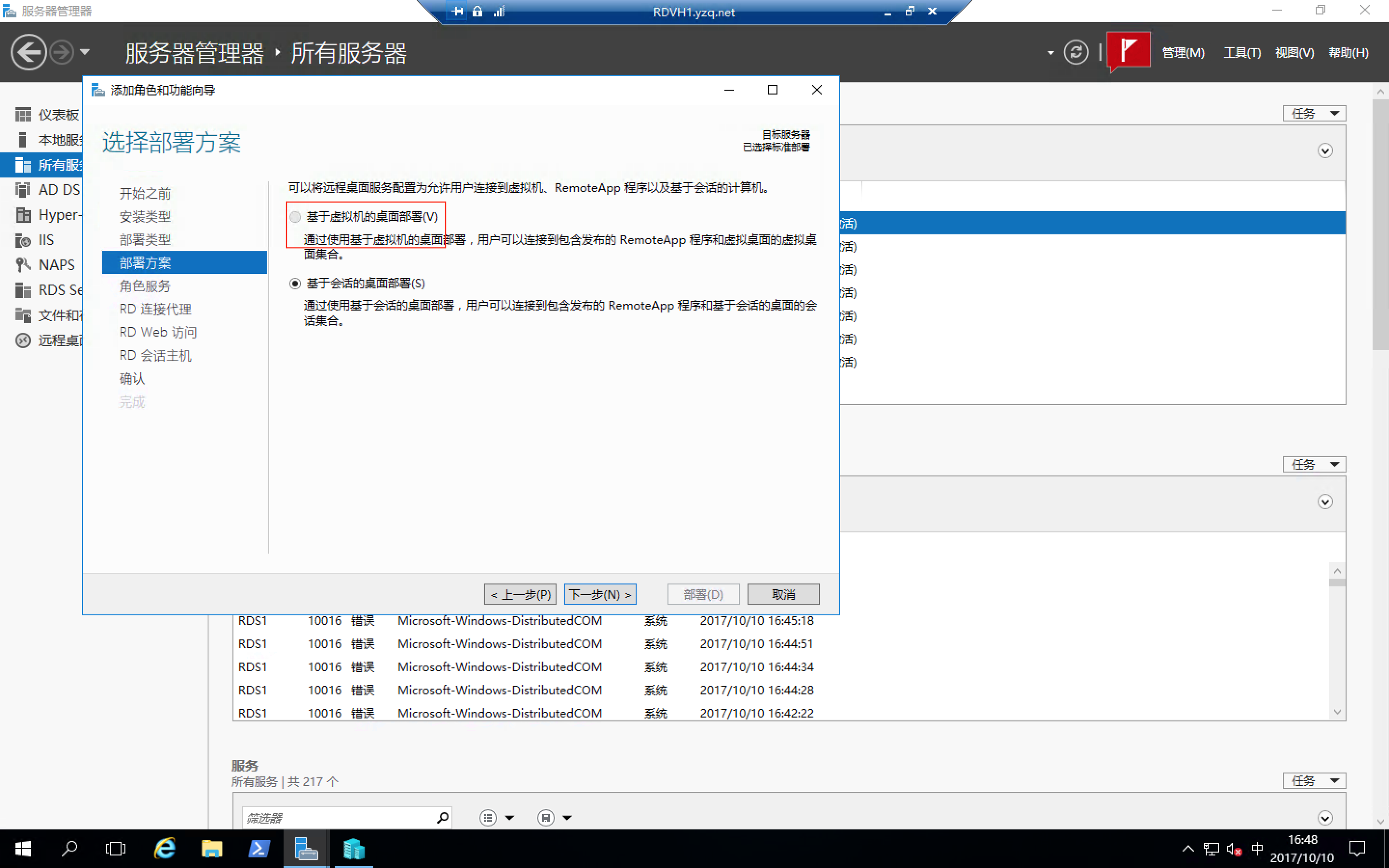Select 仪表板 dashboard icon in sidebar
Screen dimensions: 1389x868
(23, 115)
